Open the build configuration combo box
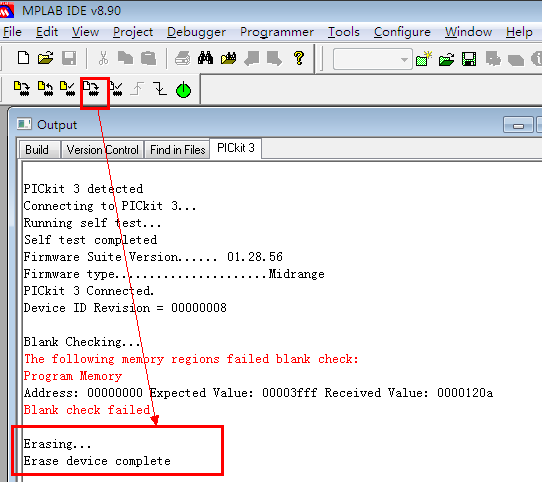Viewport: 542px width, 482px height. click(373, 59)
